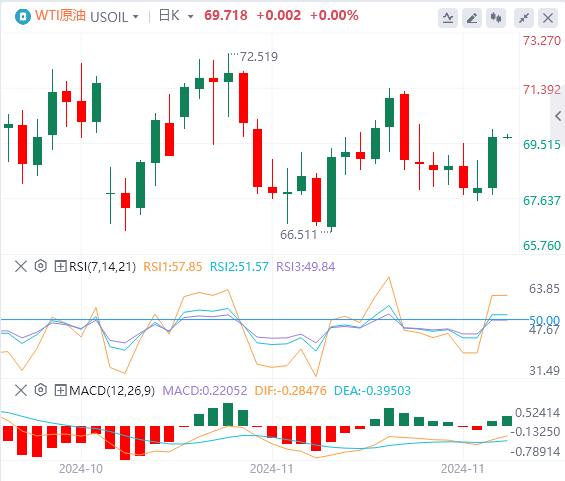Click the MACD(12,26,9) label
Image resolution: width=565 pixels, height=481 pixels.
tap(112, 391)
